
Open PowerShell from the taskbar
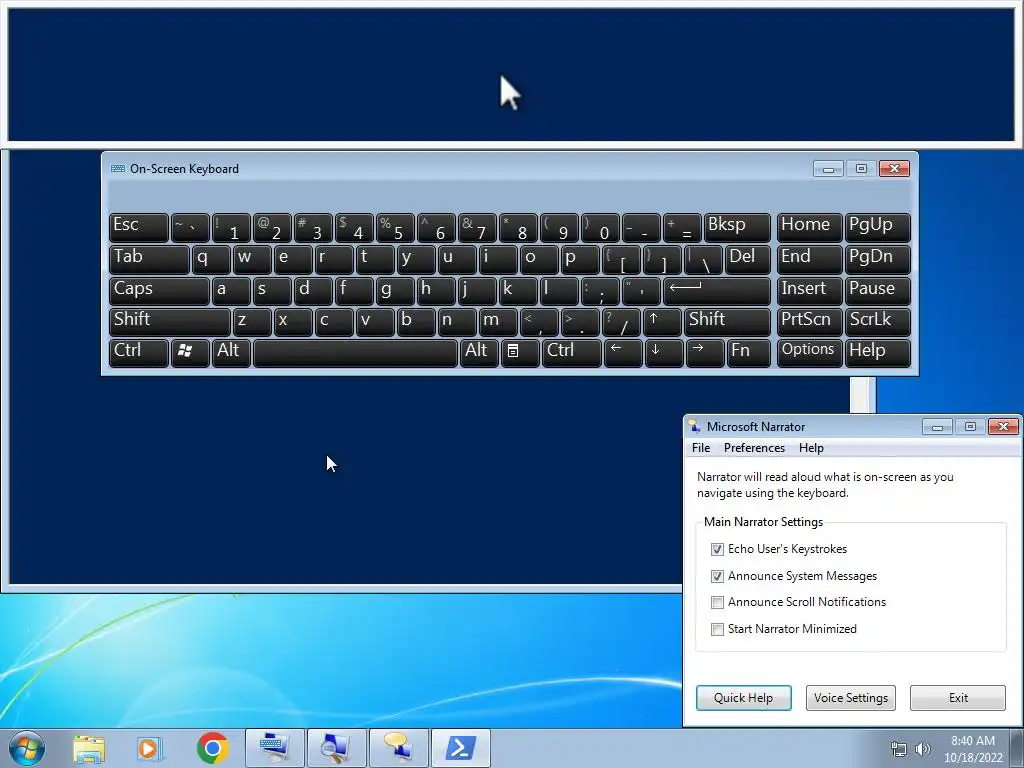(460, 748)
